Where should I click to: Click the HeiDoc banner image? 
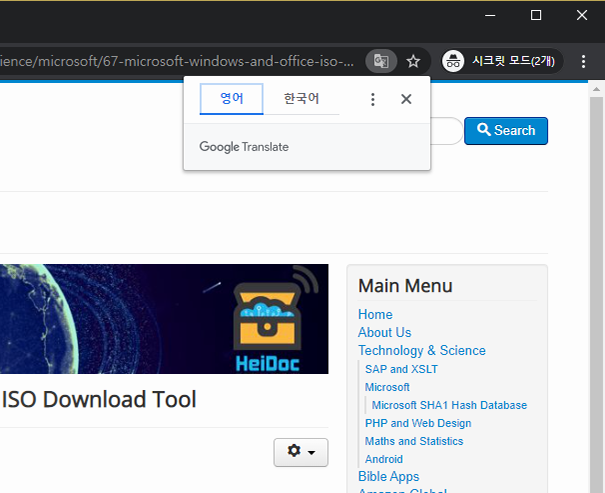click(164, 319)
